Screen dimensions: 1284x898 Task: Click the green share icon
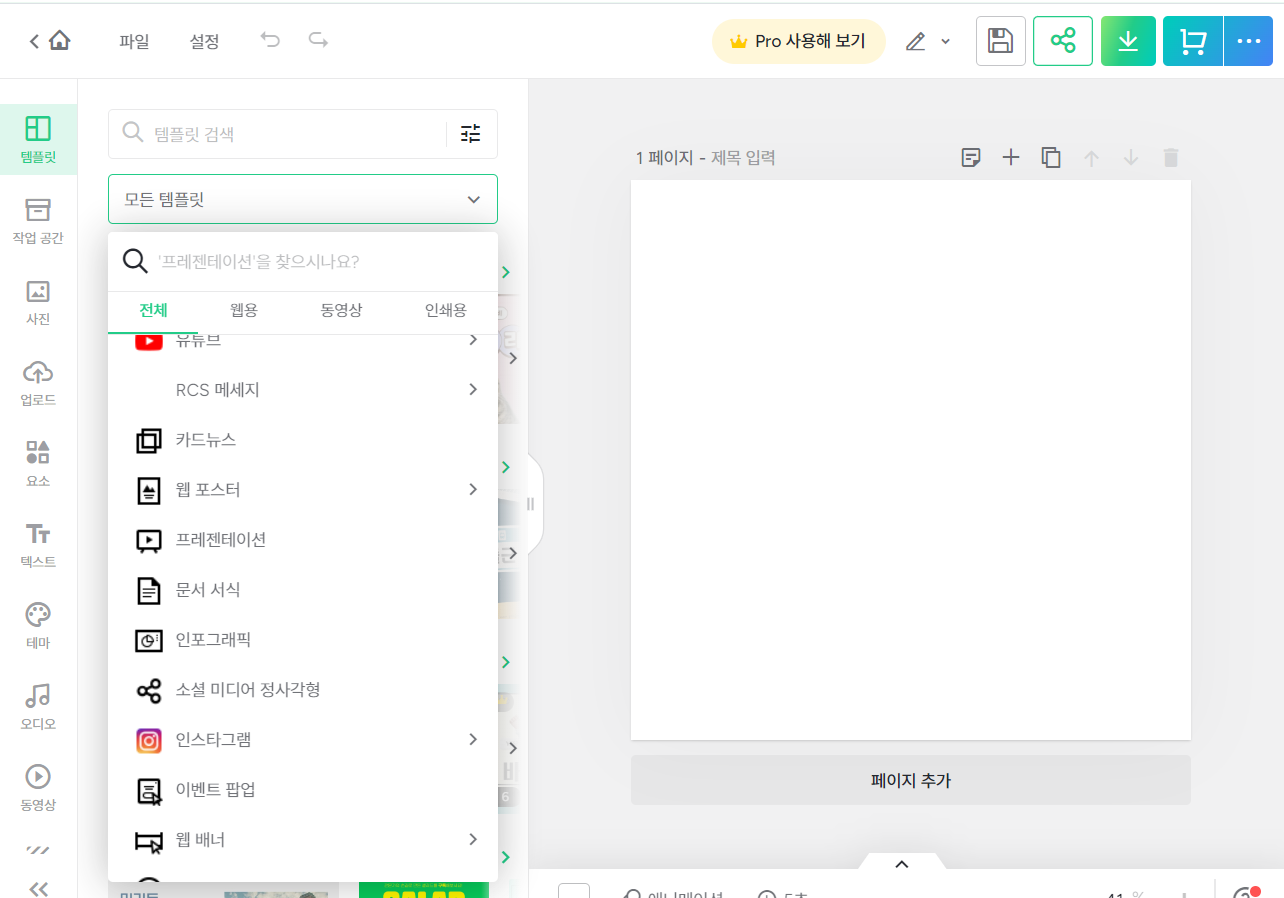click(x=1062, y=41)
